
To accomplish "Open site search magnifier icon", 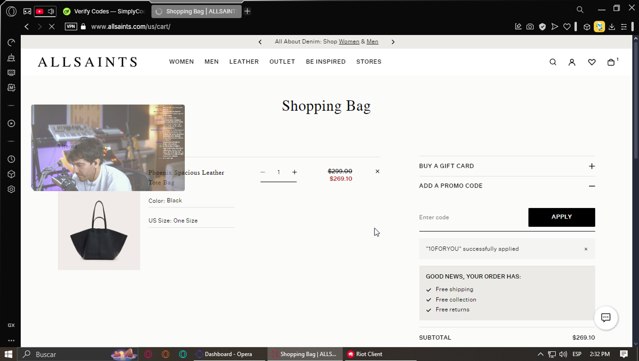I will (553, 62).
